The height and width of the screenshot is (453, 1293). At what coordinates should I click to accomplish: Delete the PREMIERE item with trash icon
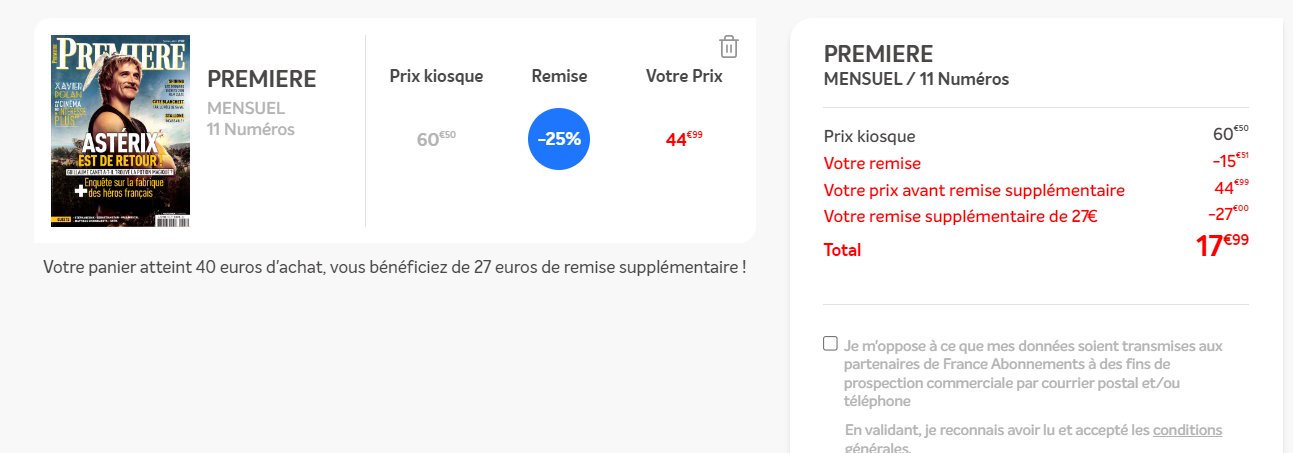pos(729,47)
